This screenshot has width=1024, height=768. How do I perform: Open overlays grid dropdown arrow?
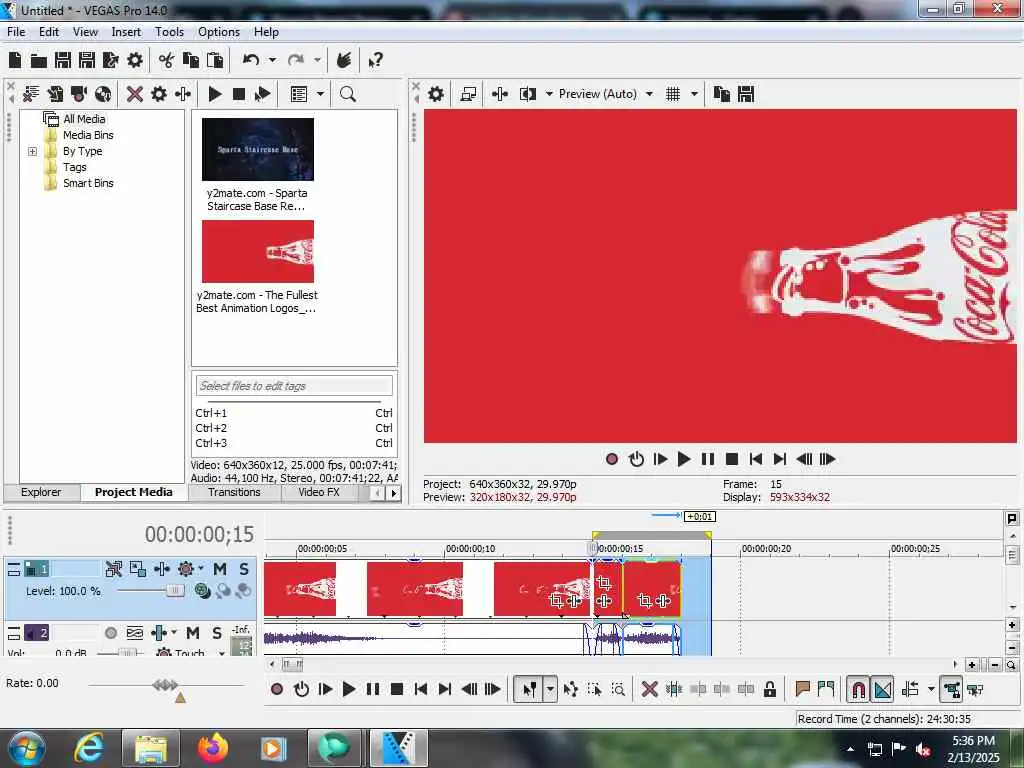[694, 94]
